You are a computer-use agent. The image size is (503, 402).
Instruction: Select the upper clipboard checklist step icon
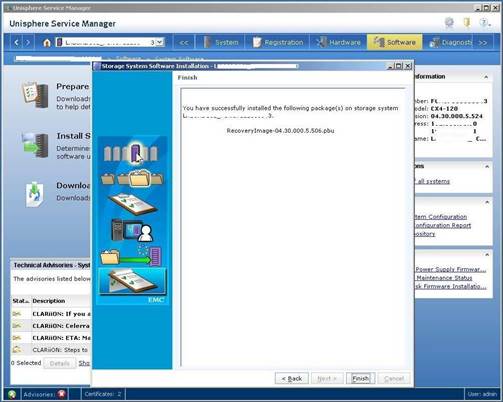pyautogui.click(x=132, y=204)
